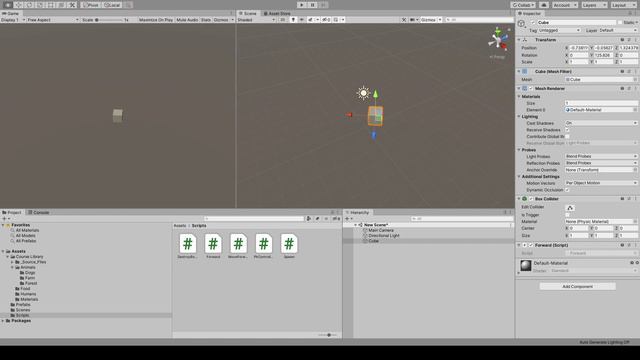Toggle Forward script enabled checkbox

[531, 245]
